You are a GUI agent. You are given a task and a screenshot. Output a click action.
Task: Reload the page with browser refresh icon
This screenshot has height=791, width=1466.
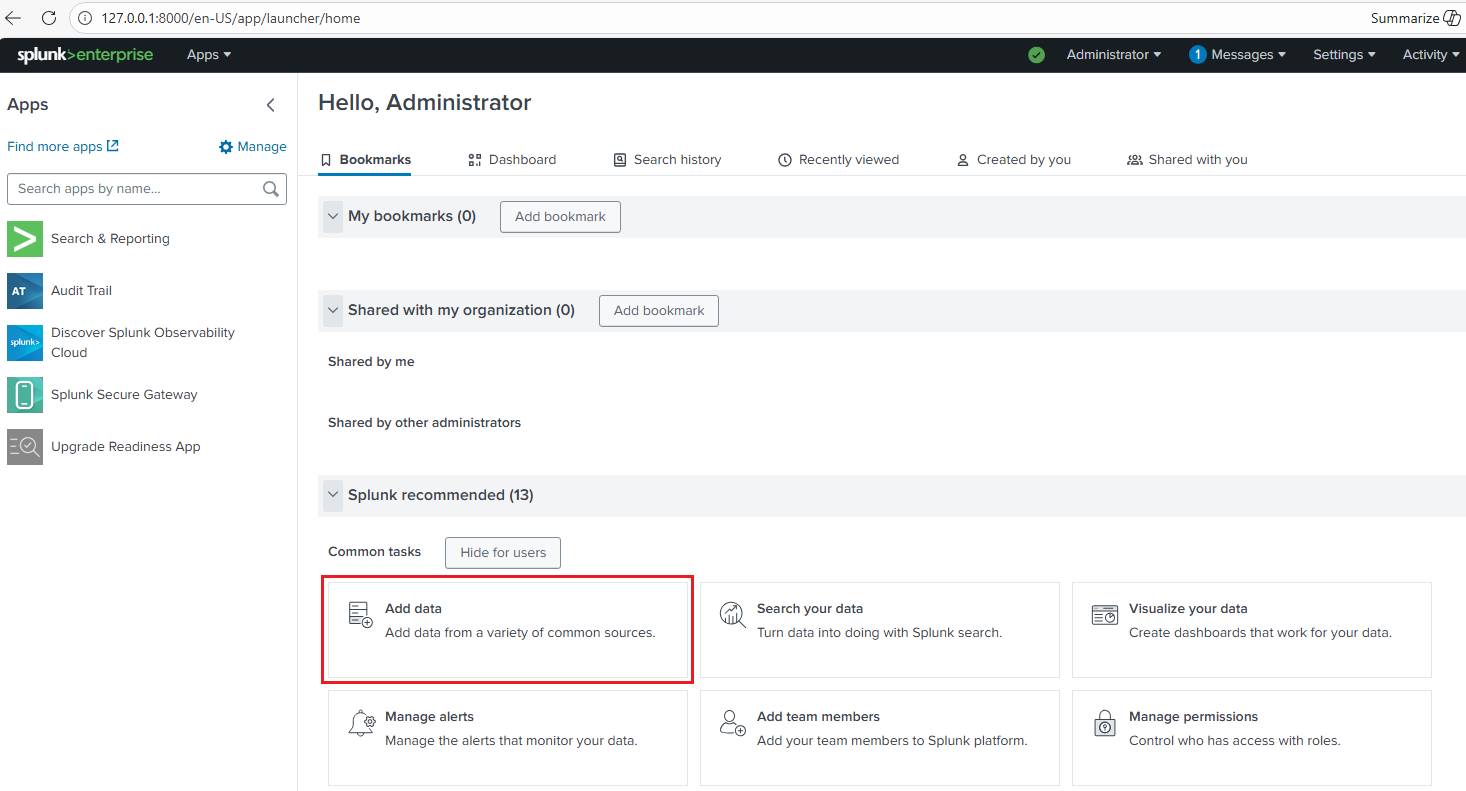click(48, 18)
